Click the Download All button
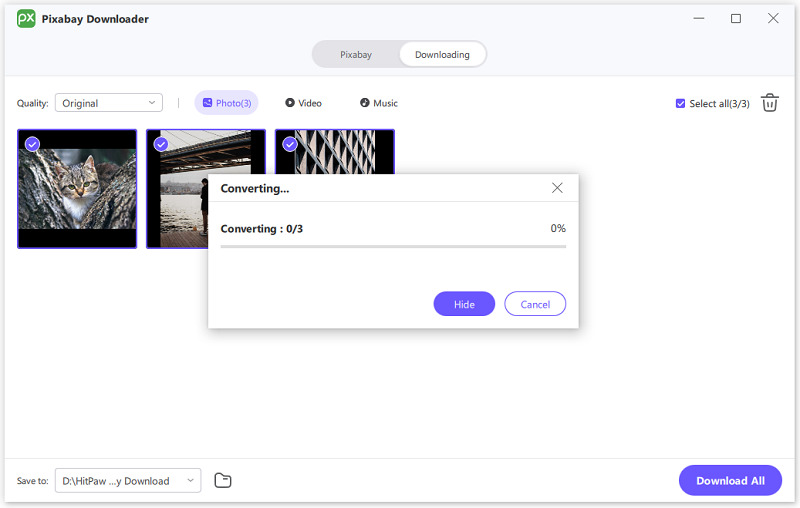This screenshot has height=508, width=800. tap(730, 480)
